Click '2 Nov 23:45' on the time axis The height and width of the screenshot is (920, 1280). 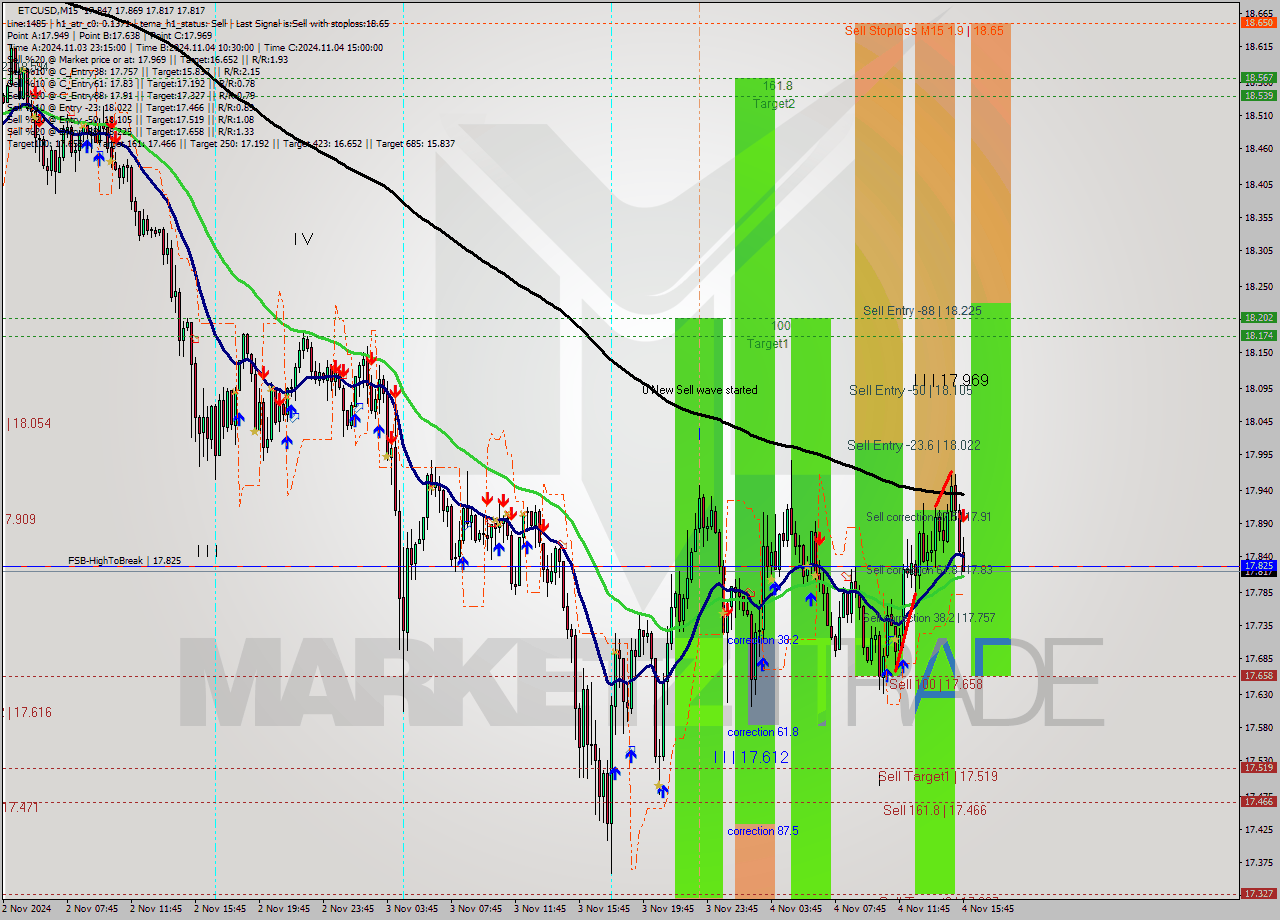[x=348, y=909]
